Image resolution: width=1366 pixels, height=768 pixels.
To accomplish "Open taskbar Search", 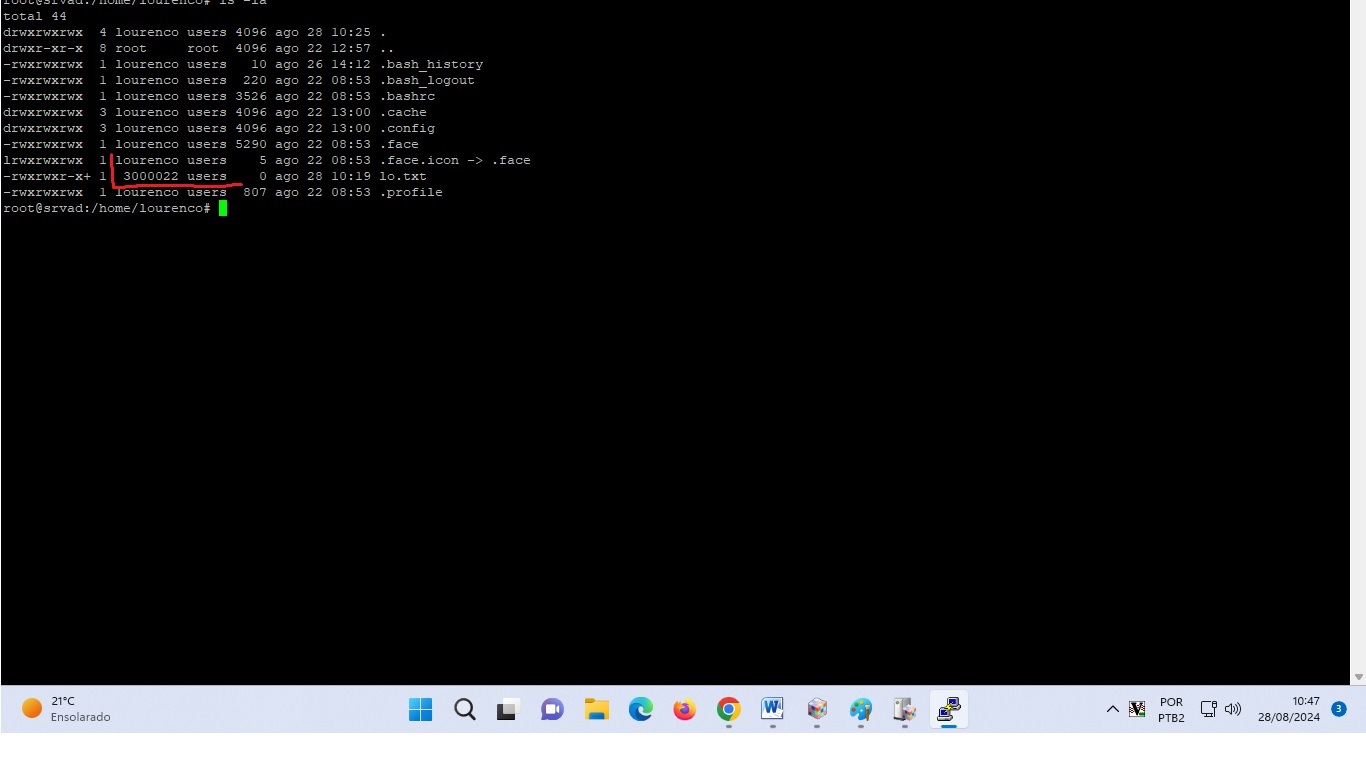I will (x=465, y=709).
